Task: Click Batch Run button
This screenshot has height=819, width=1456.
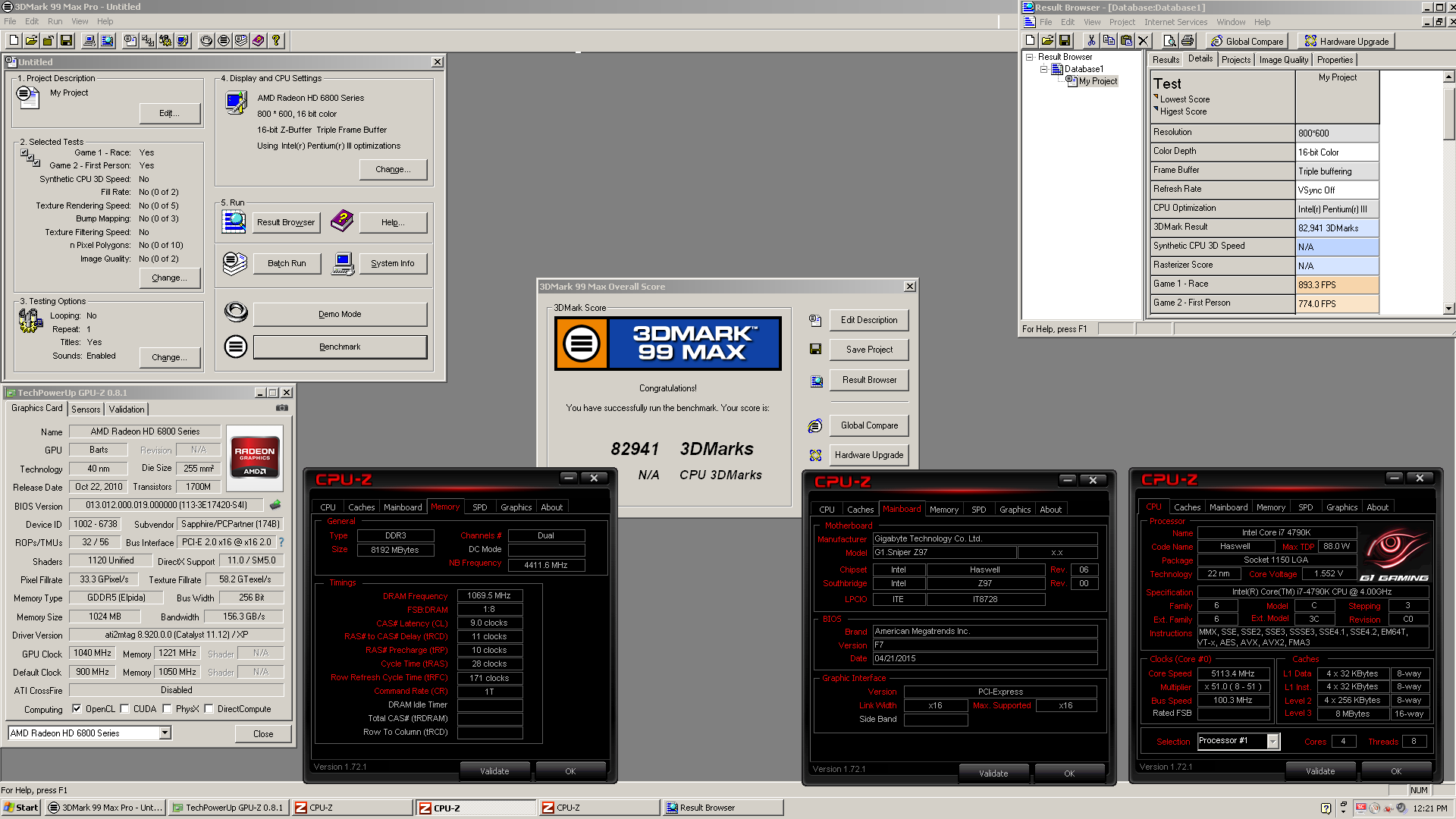Action: [x=287, y=263]
